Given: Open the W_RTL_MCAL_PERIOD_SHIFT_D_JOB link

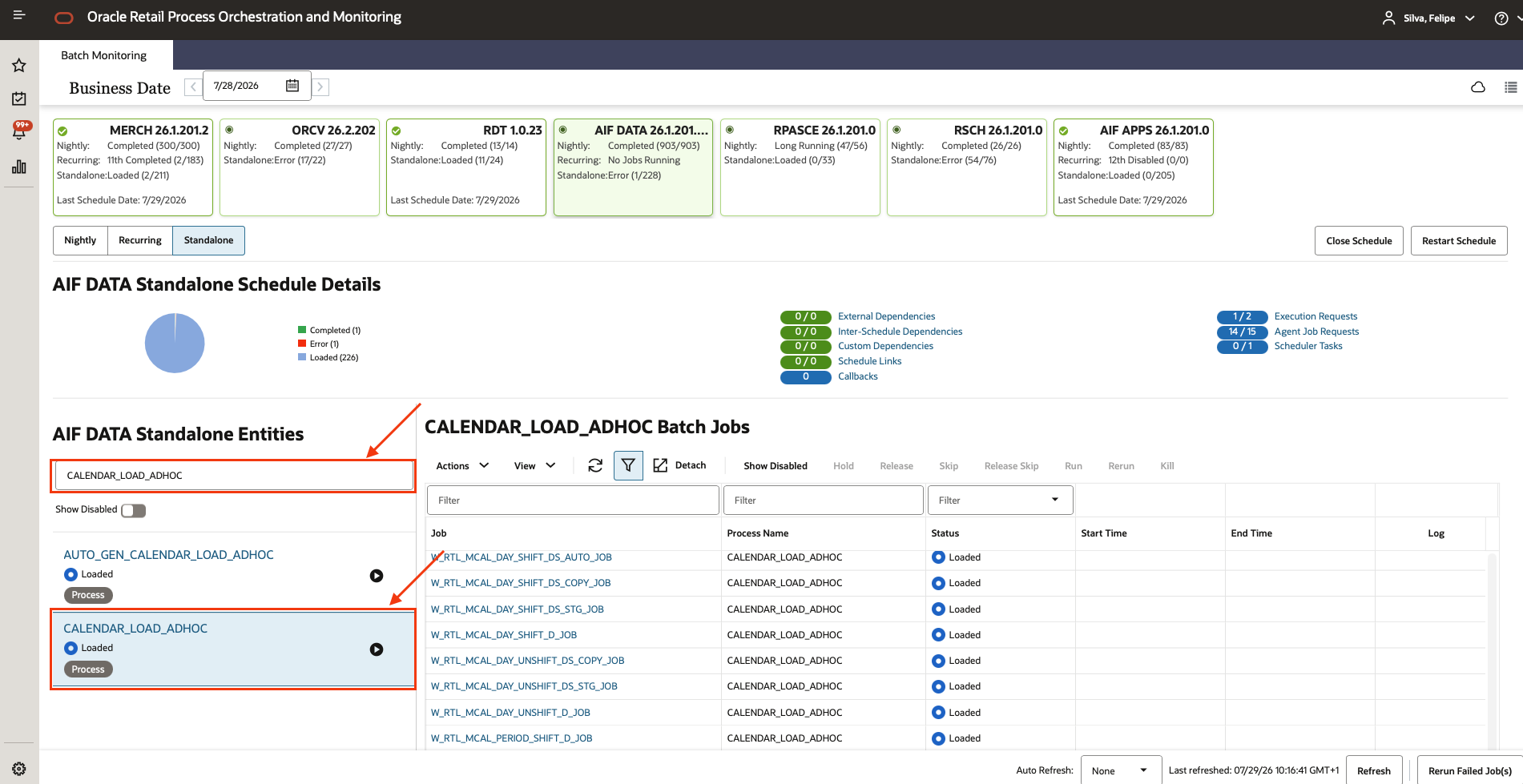Looking at the screenshot, I should click(512, 738).
